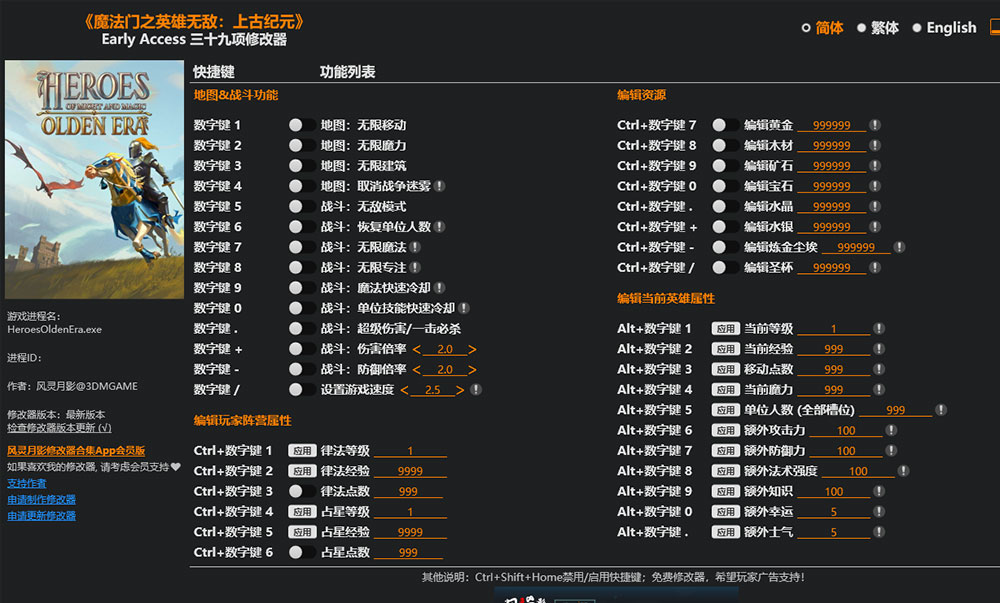Click info icon beside 额外攻击力
This screenshot has width=1000, height=603.
pos(891,430)
